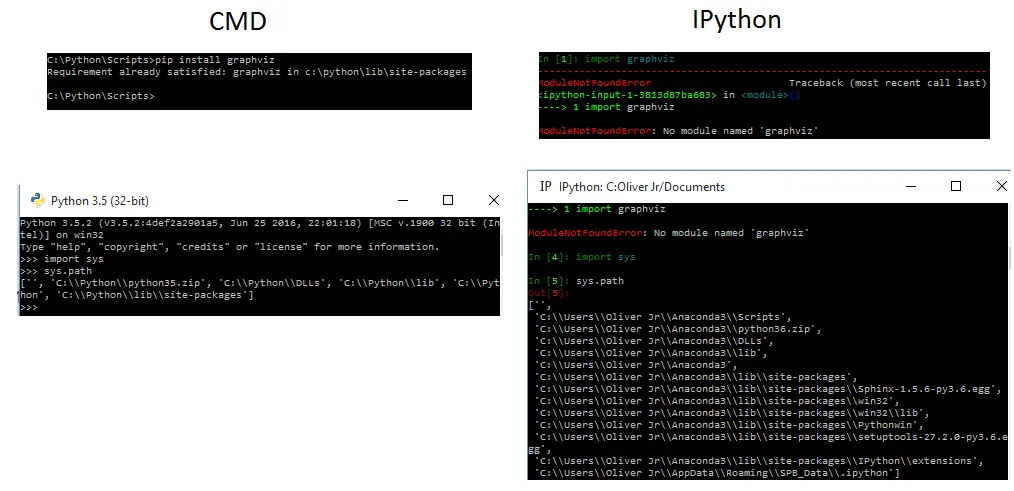Maximize the Python 3.5 (32-bit) window
1014x491 pixels.
coord(448,200)
